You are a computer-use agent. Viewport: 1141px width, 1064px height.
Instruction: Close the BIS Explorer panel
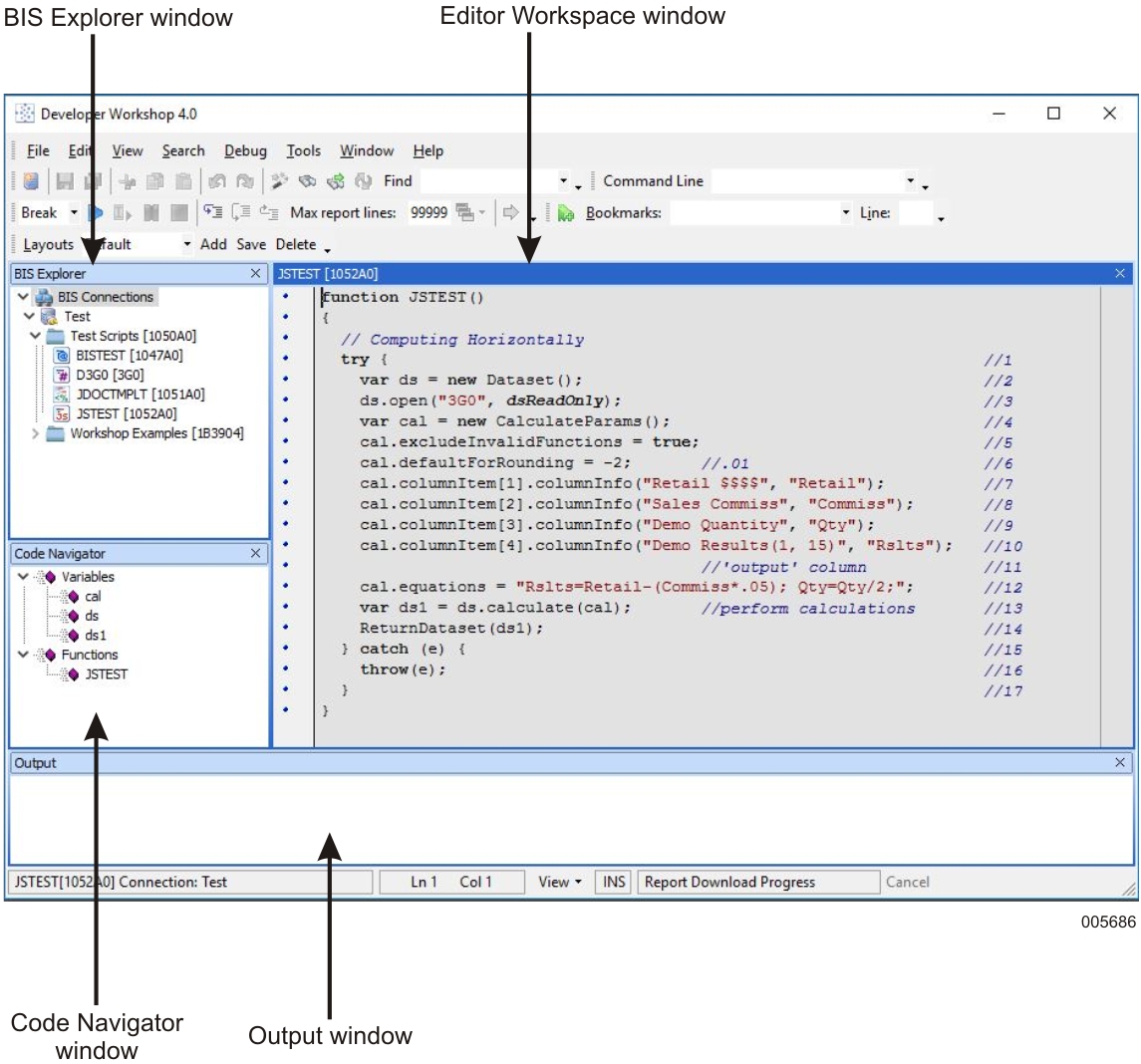click(255, 273)
